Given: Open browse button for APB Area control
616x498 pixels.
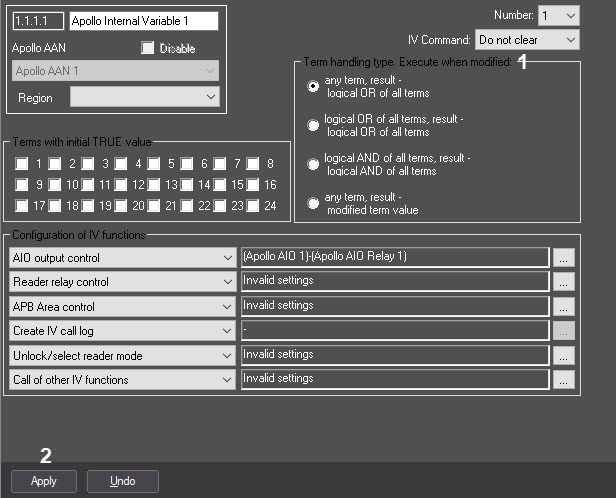Looking at the screenshot, I should pyautogui.click(x=565, y=307).
